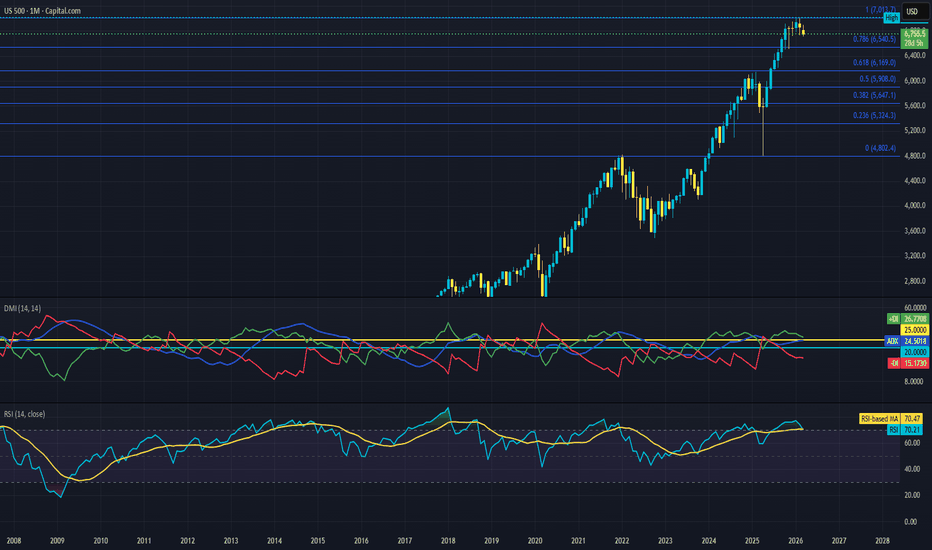Click 6,400.0 on the price axis

[x=915, y=55]
